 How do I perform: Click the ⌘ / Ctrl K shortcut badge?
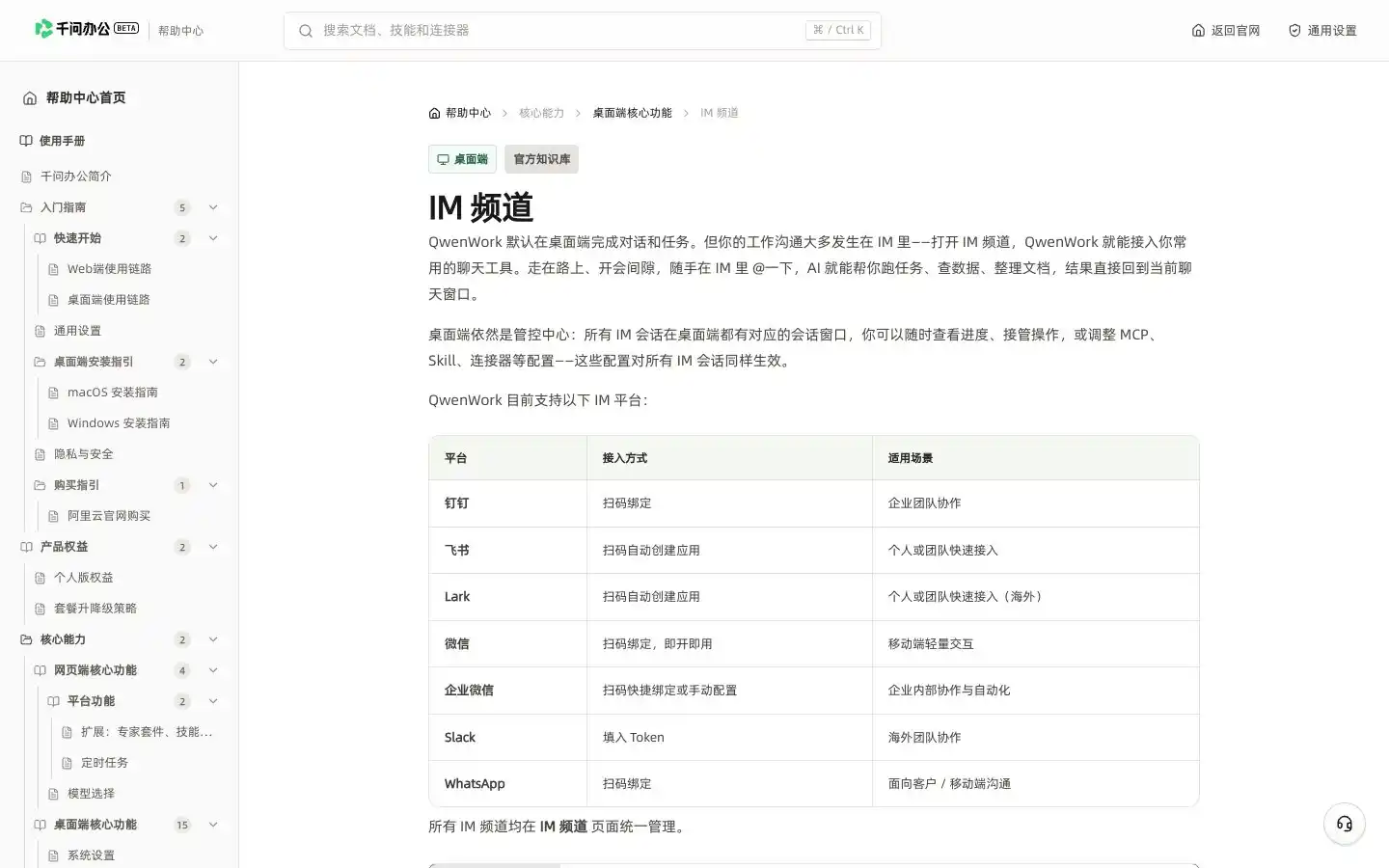838,31
